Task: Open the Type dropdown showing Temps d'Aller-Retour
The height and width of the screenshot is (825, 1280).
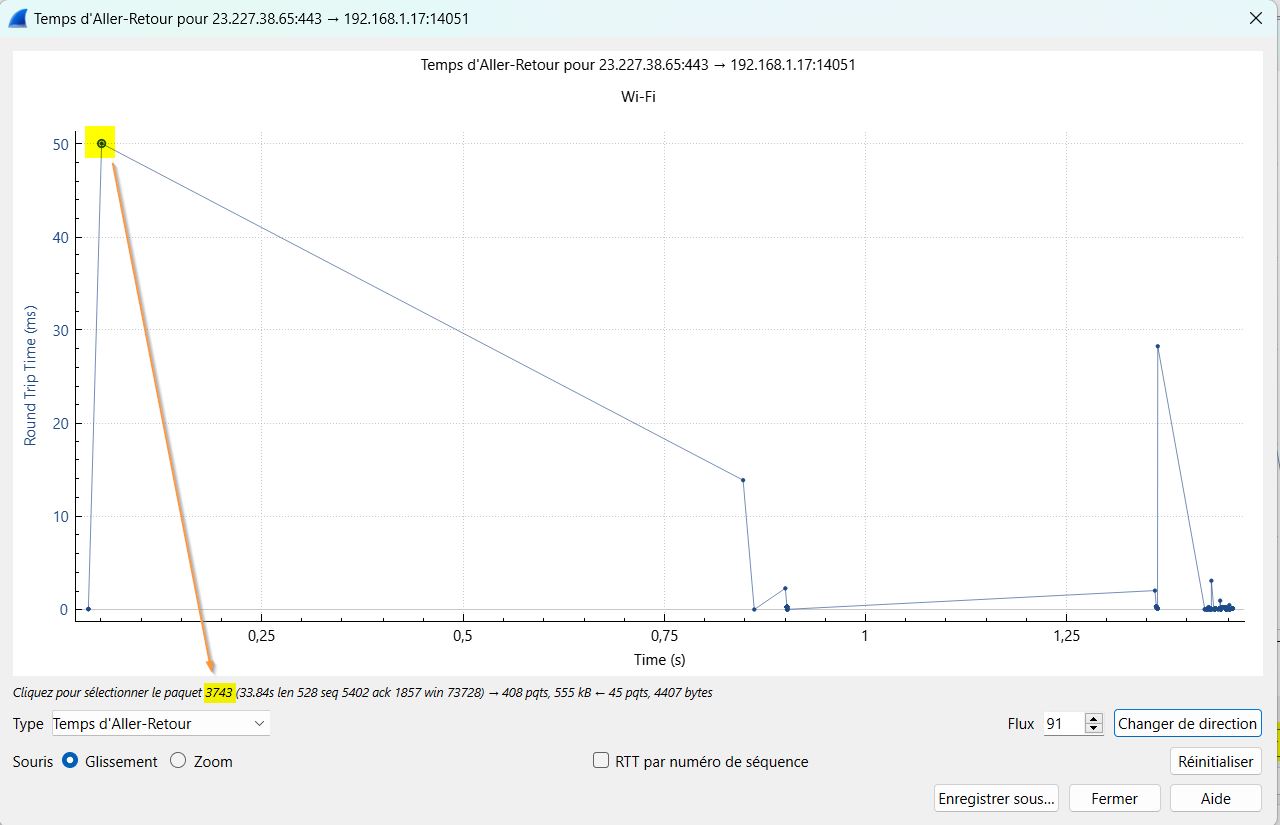Action: (x=160, y=723)
